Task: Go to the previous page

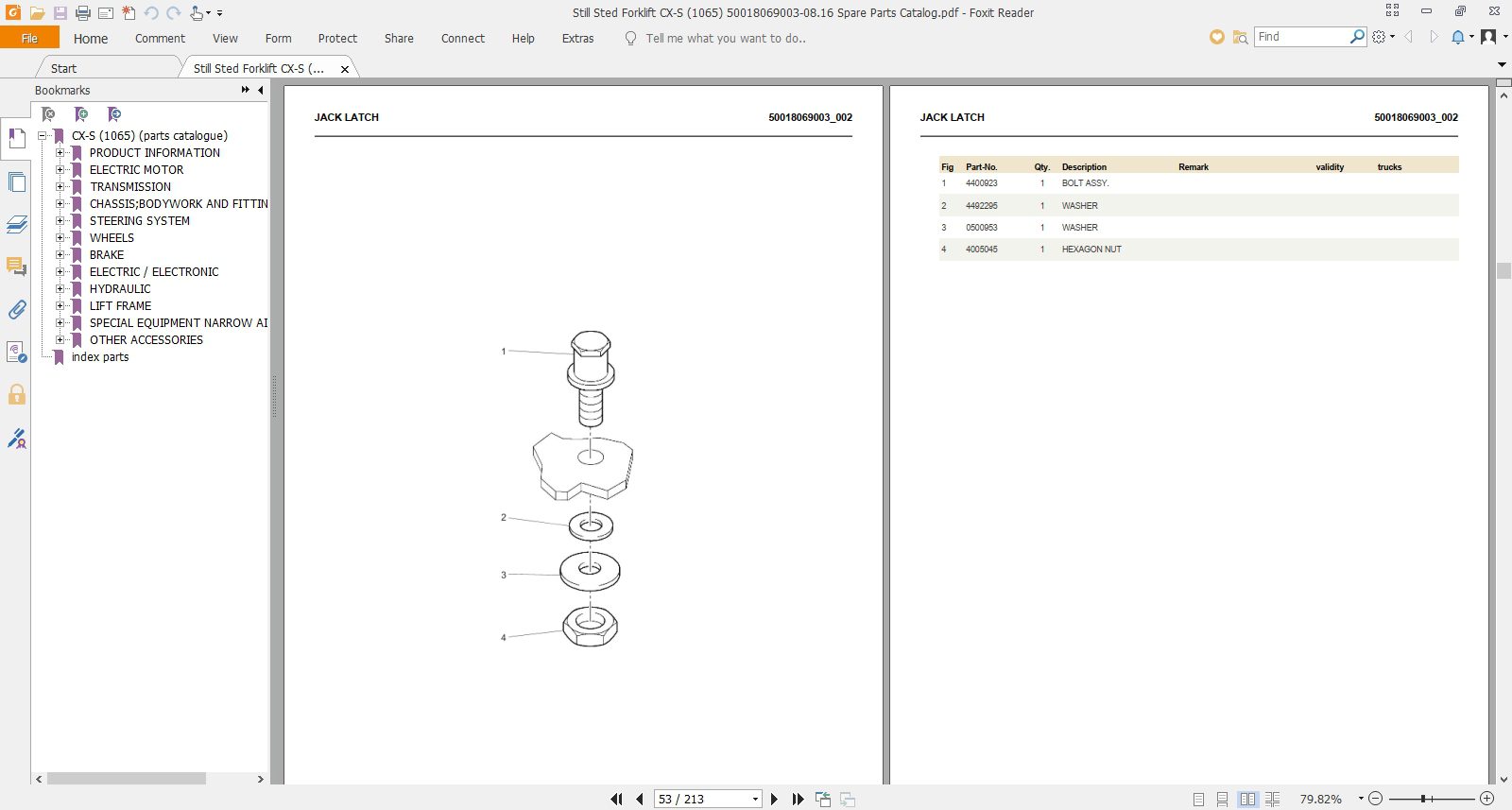Action: (x=640, y=800)
